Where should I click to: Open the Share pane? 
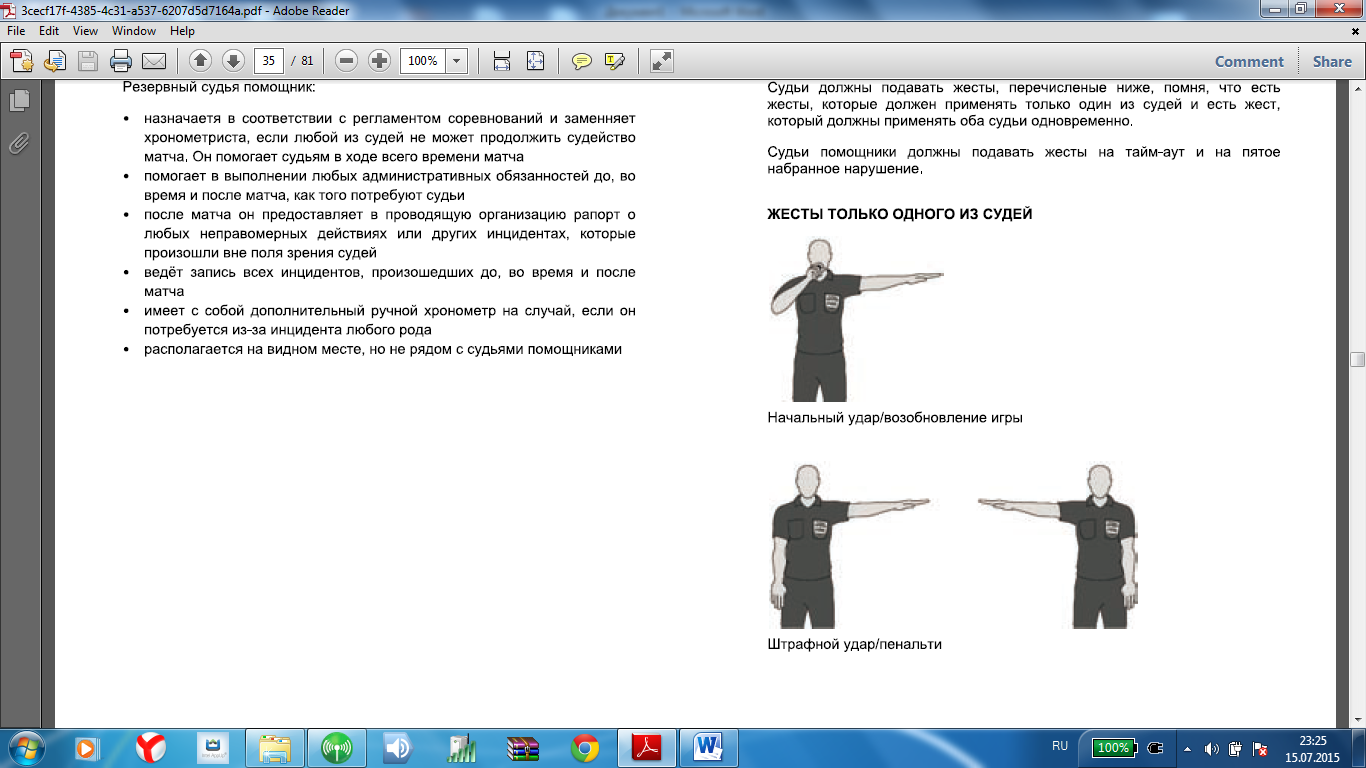click(1332, 61)
